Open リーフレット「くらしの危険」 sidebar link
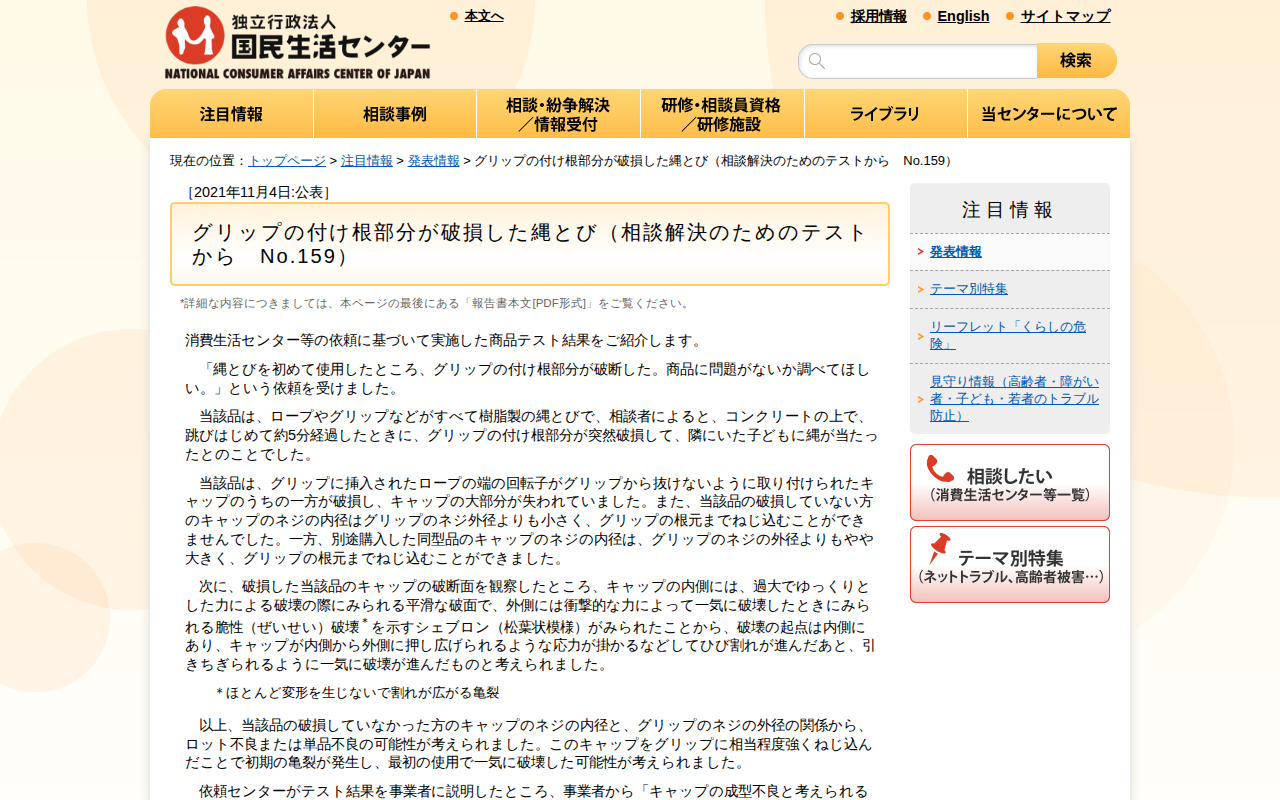The width and height of the screenshot is (1280, 800). (x=1008, y=335)
